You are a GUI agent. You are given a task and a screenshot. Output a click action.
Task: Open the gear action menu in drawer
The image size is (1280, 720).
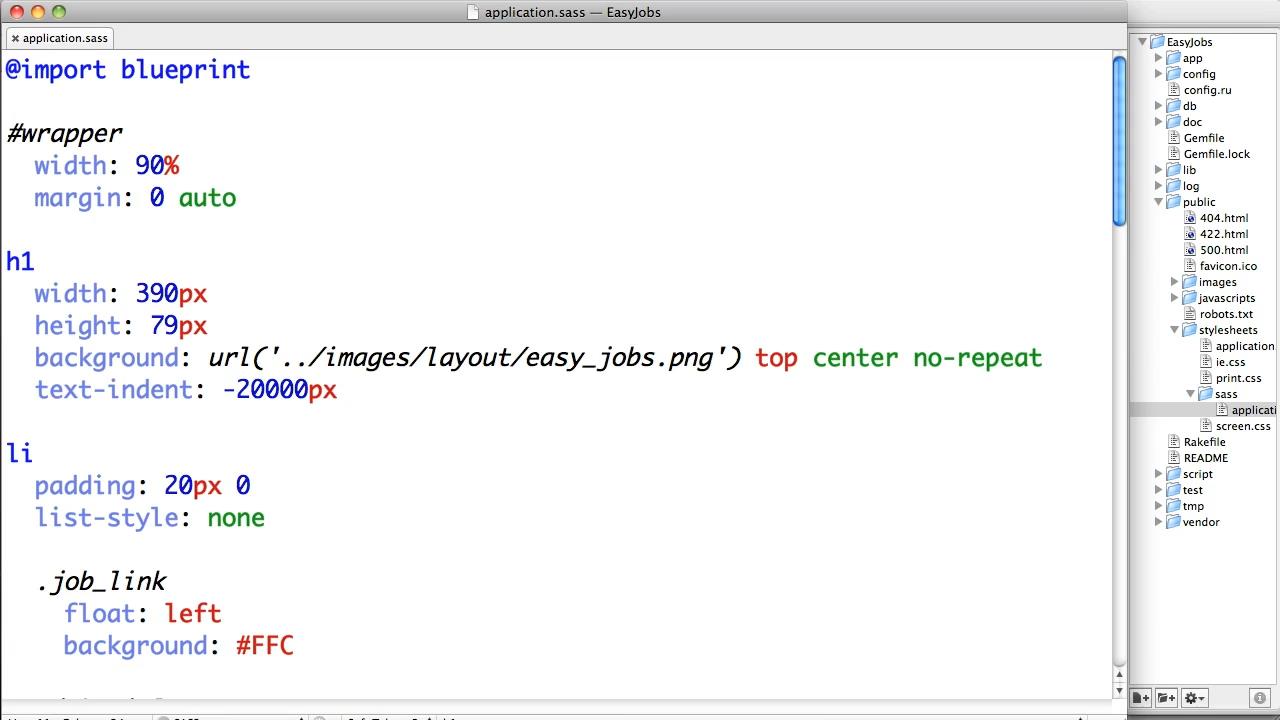1195,698
